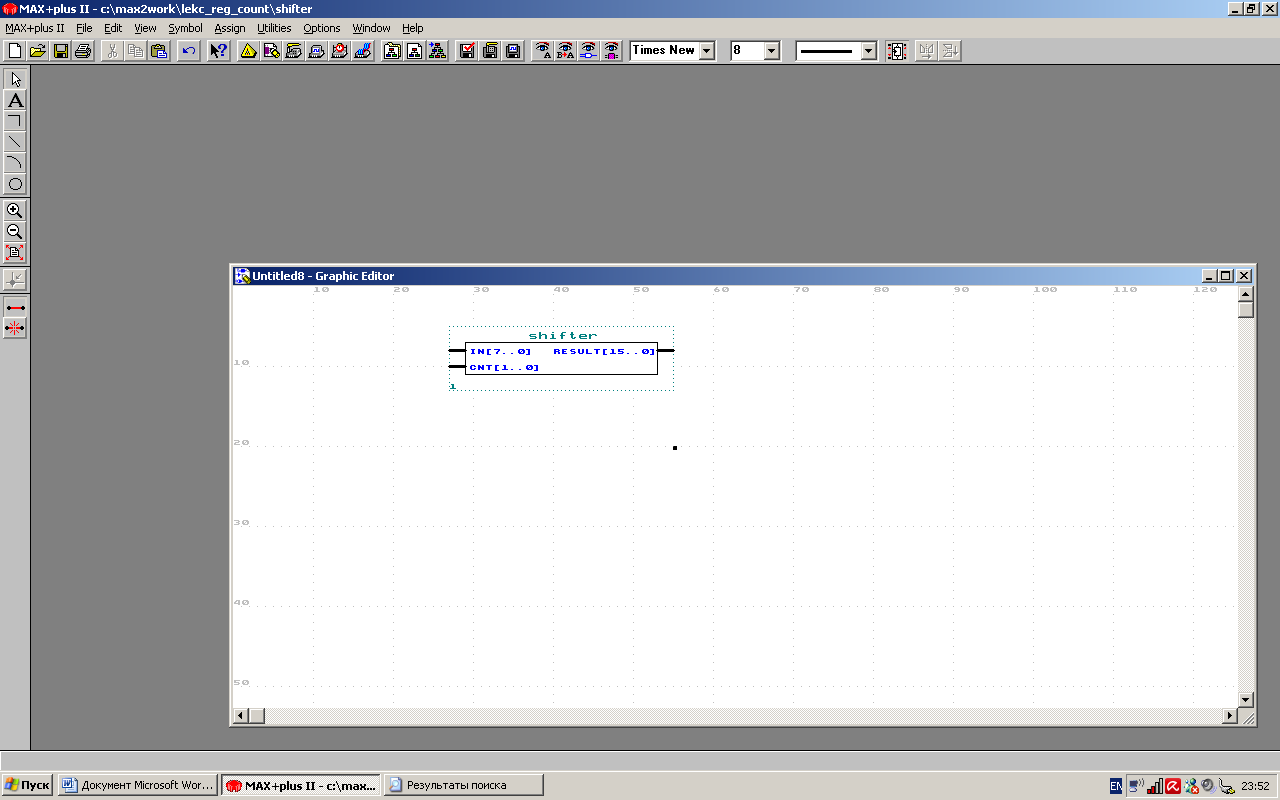This screenshot has width=1280, height=800.
Task: Open the Timing Analyzer toolbar icon
Action: [339, 50]
